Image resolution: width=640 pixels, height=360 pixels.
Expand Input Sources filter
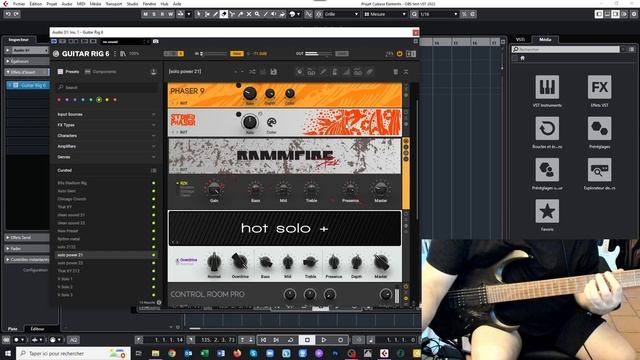(106, 114)
